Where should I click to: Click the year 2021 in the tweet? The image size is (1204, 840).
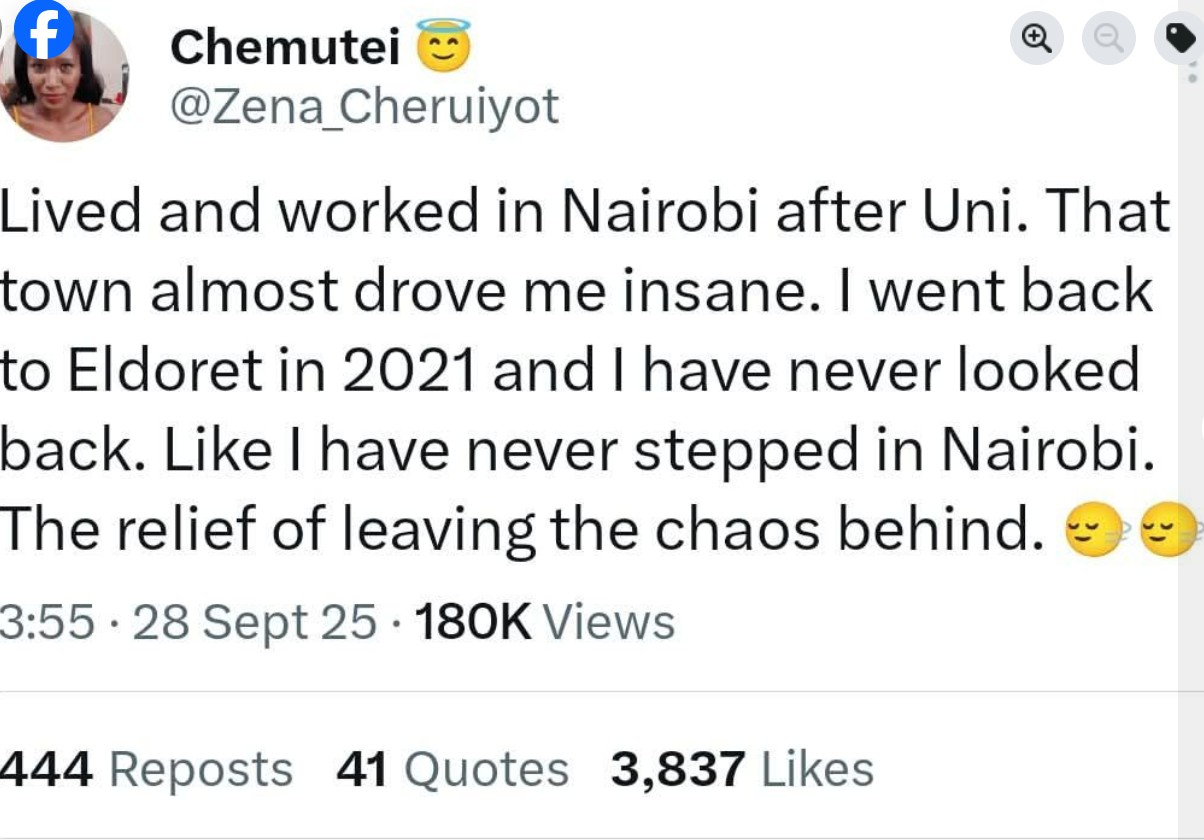(x=409, y=371)
